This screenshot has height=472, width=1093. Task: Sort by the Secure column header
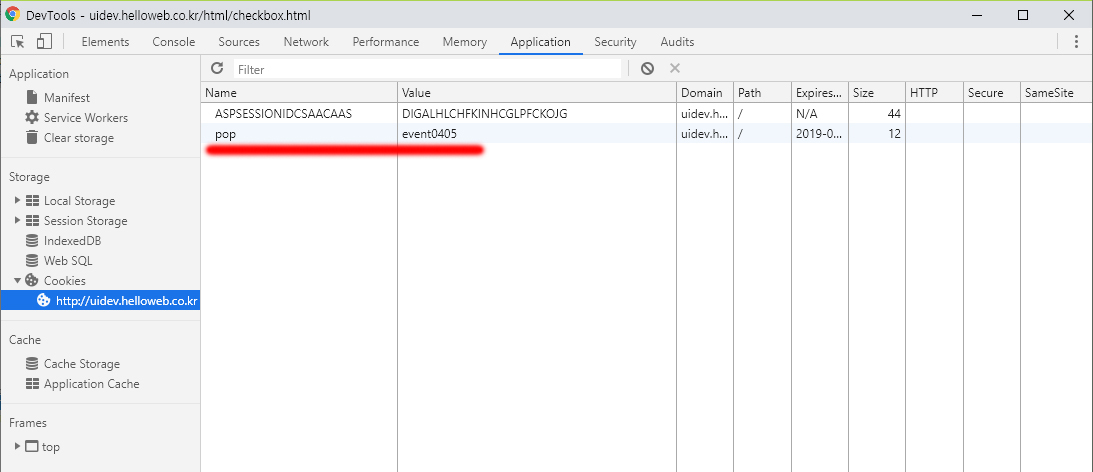tap(991, 93)
